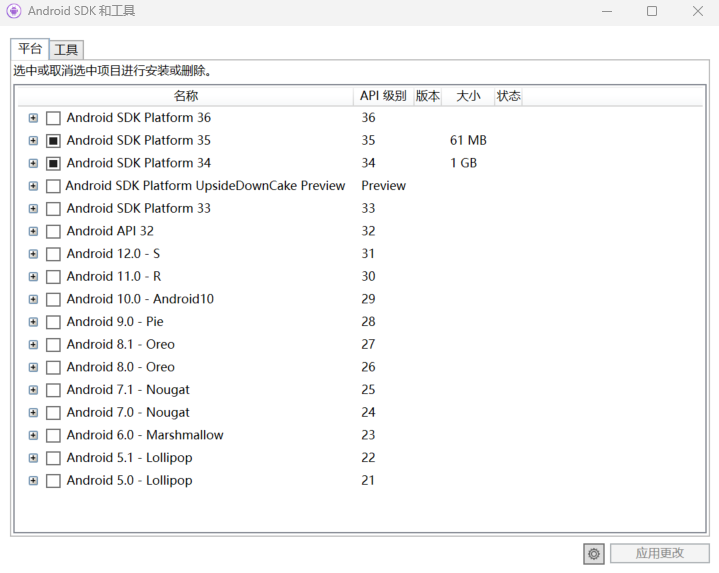
Task: Check Android 6.0 - Marshmallow checkbox
Action: point(53,436)
